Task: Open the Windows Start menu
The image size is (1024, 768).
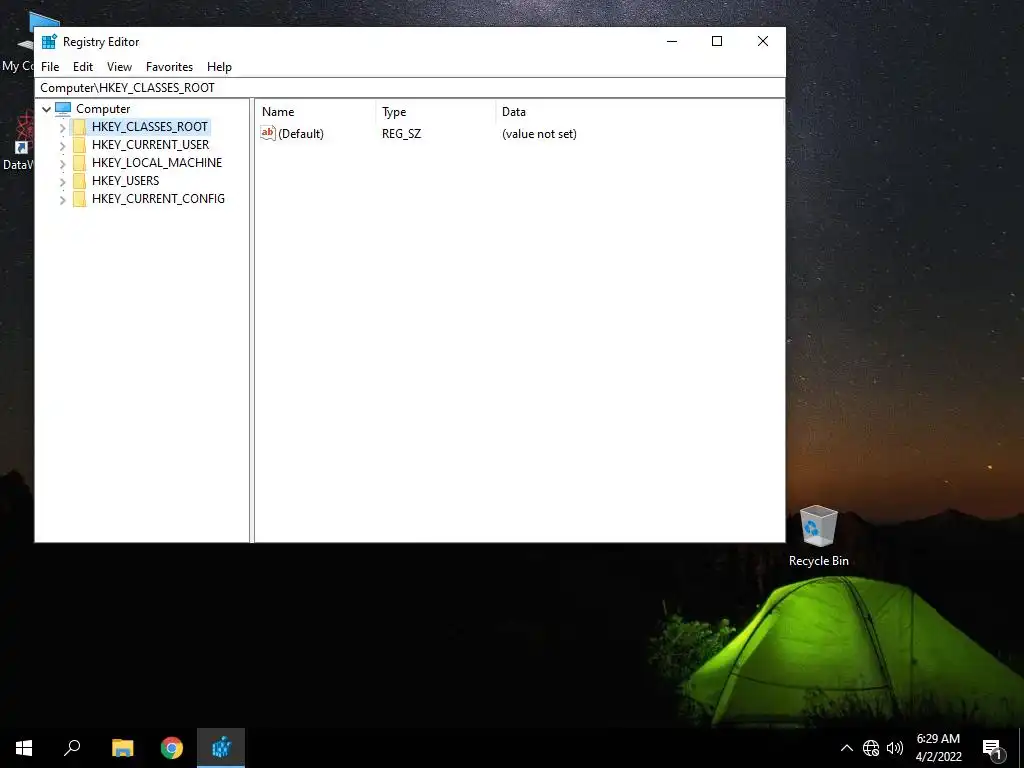Action: click(24, 748)
